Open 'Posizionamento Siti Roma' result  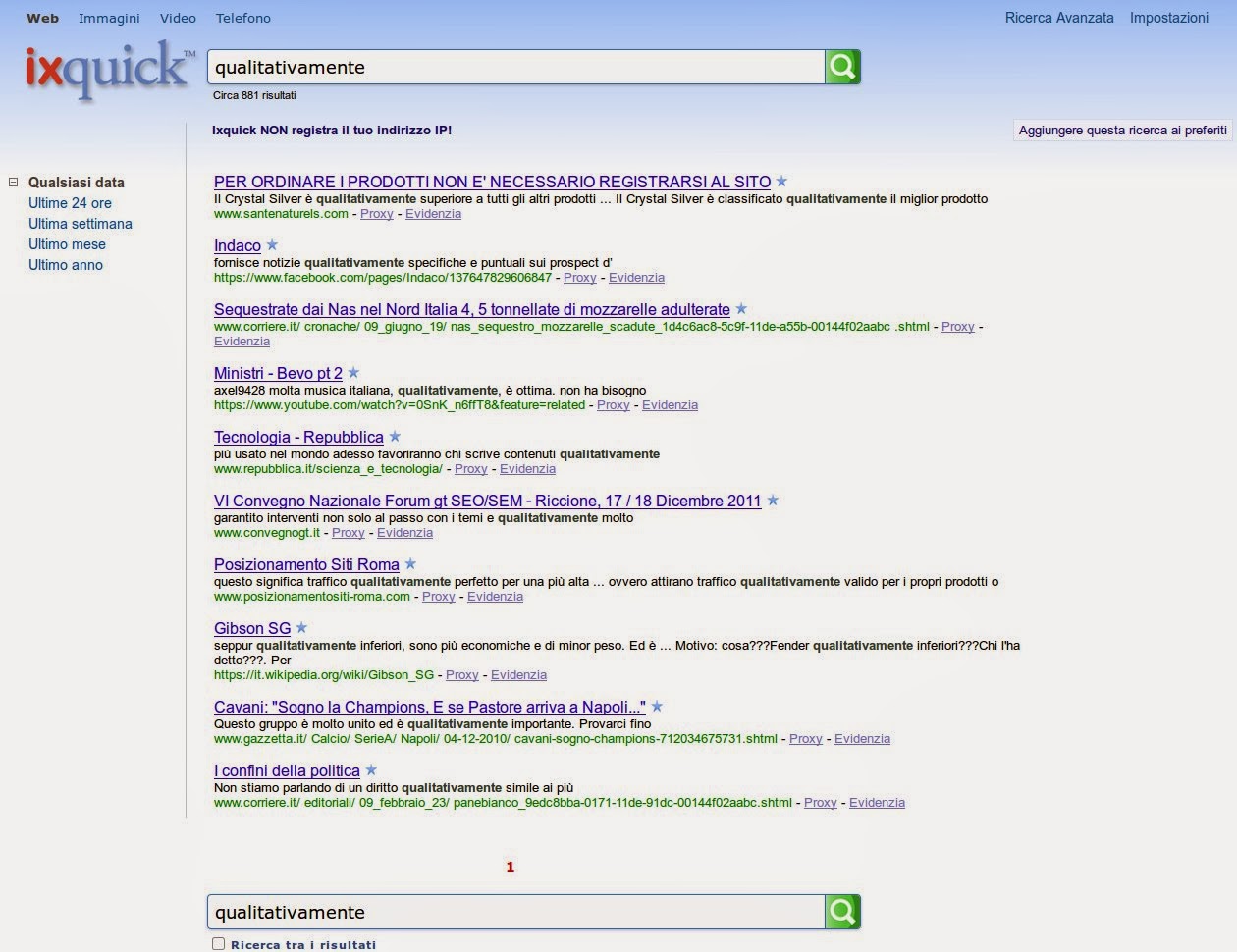pyautogui.click(x=306, y=564)
